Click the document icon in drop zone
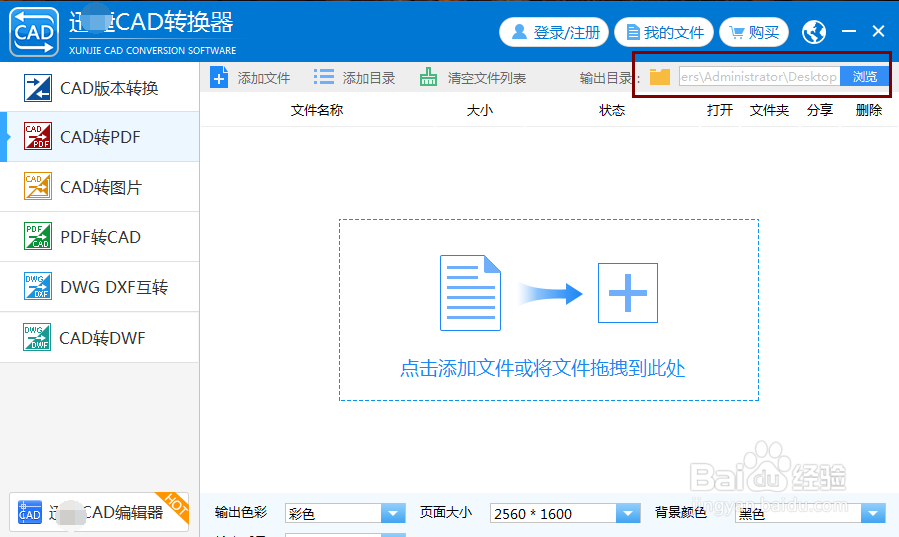The width and height of the screenshot is (899, 537). coord(470,293)
